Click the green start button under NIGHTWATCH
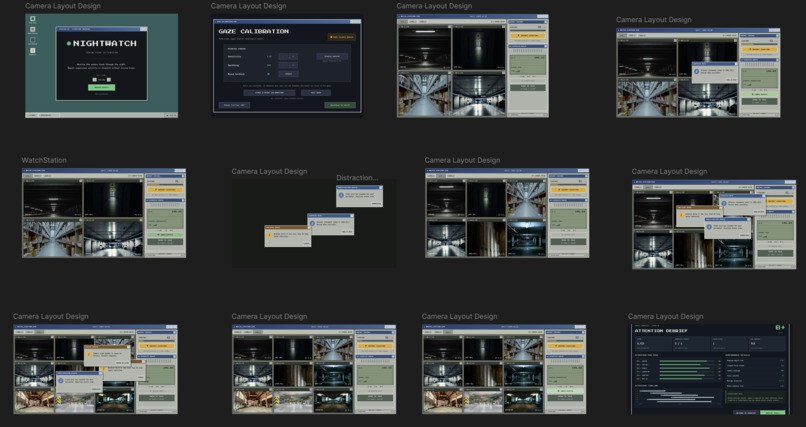806x427 pixels. pos(102,87)
